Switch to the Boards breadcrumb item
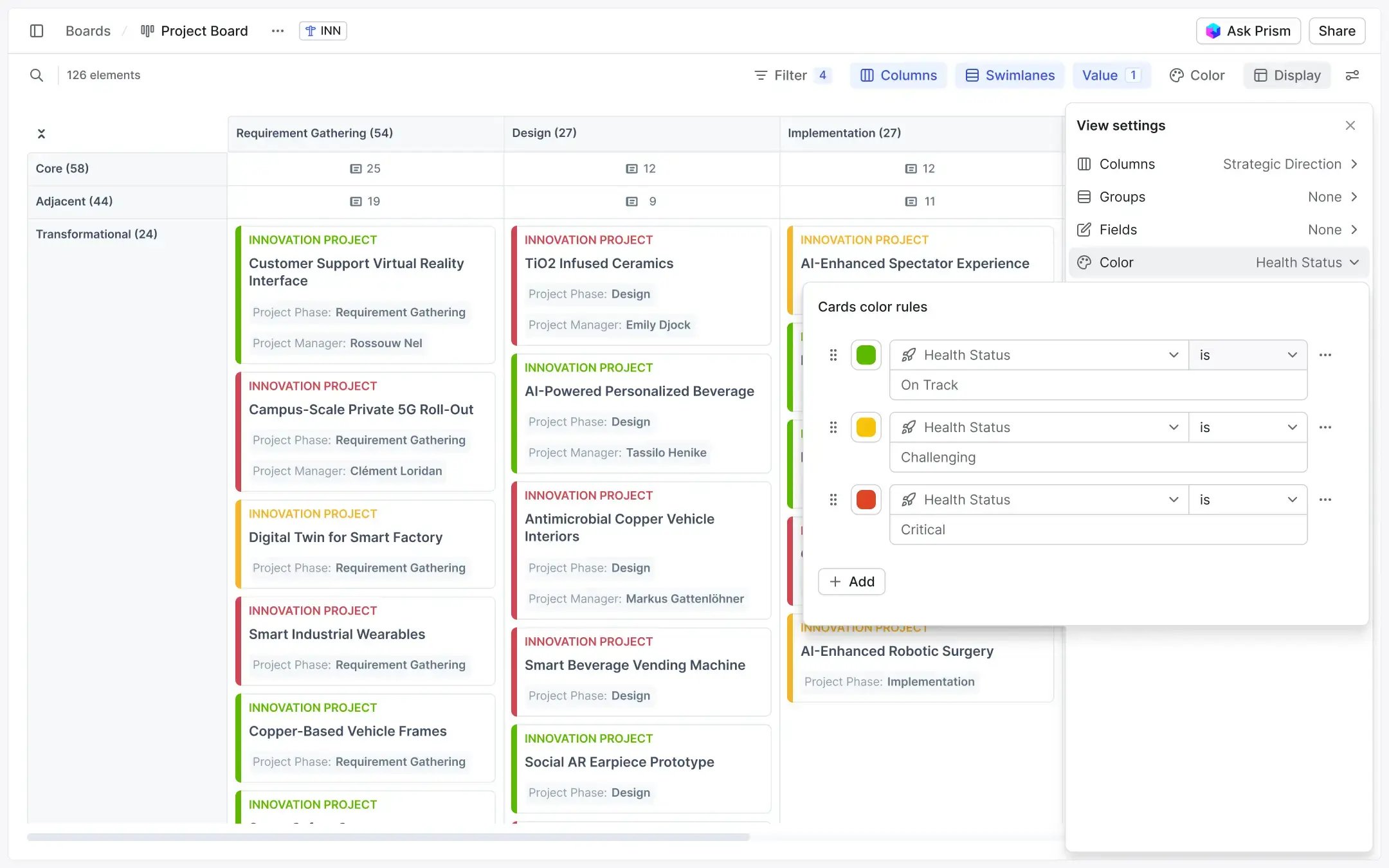Viewport: 1389px width, 868px height. point(87,30)
